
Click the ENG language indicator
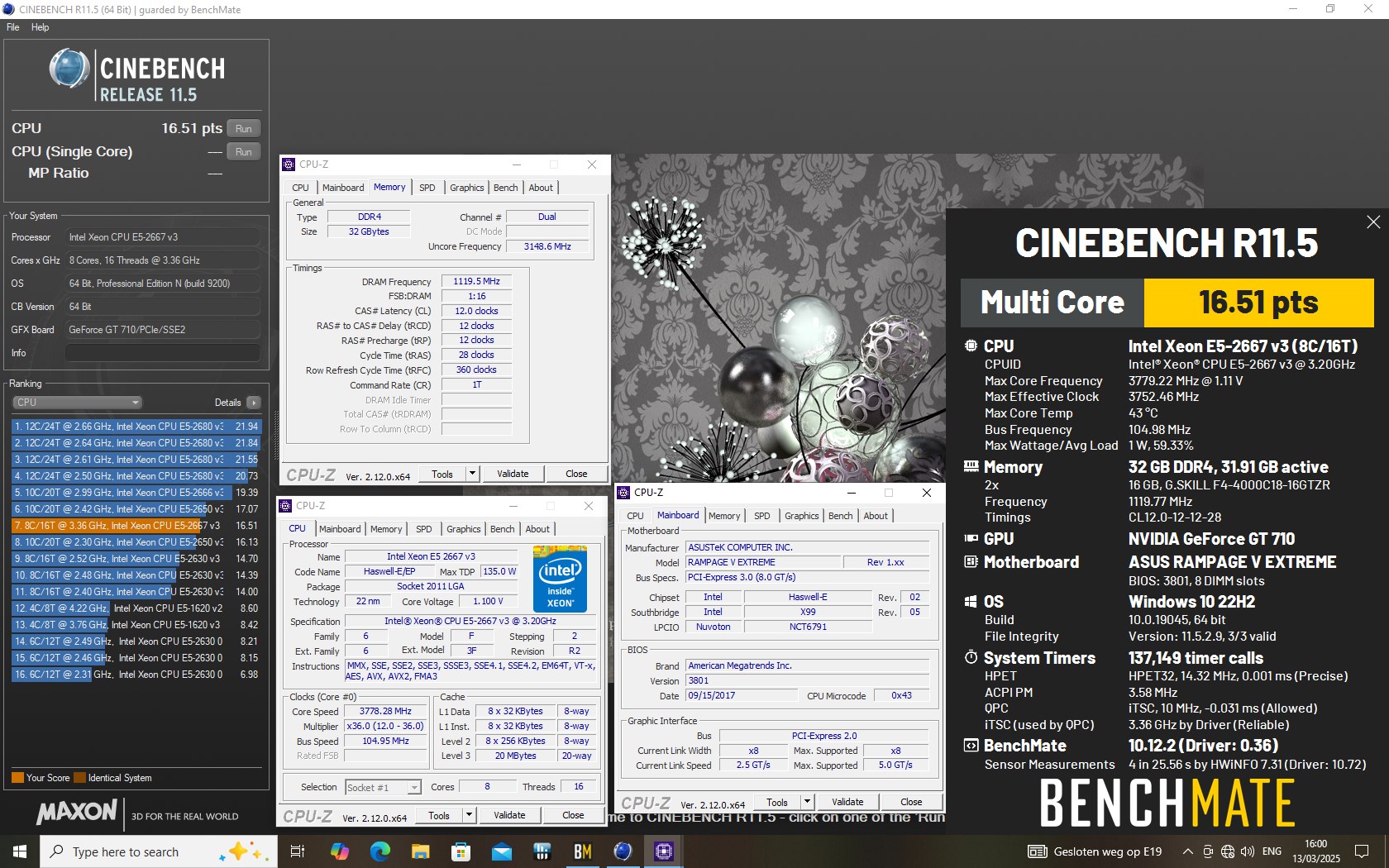1272,851
